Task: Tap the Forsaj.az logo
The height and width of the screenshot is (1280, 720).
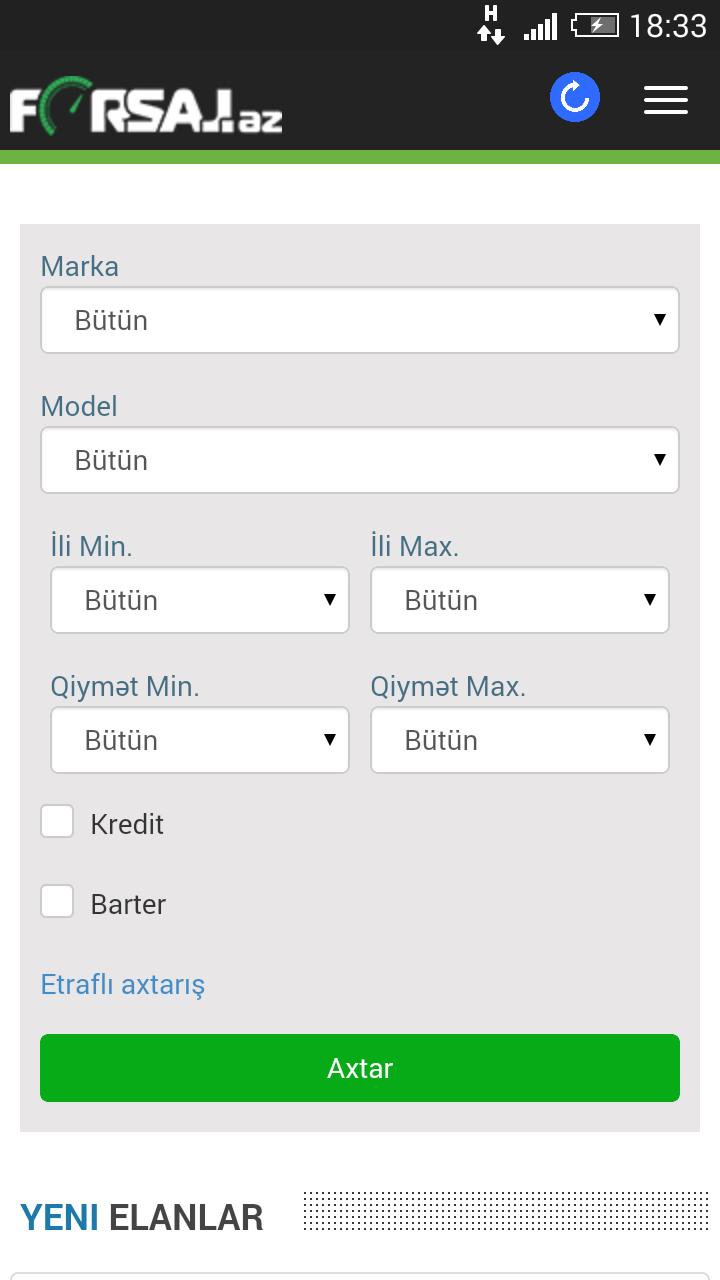Action: (x=146, y=109)
